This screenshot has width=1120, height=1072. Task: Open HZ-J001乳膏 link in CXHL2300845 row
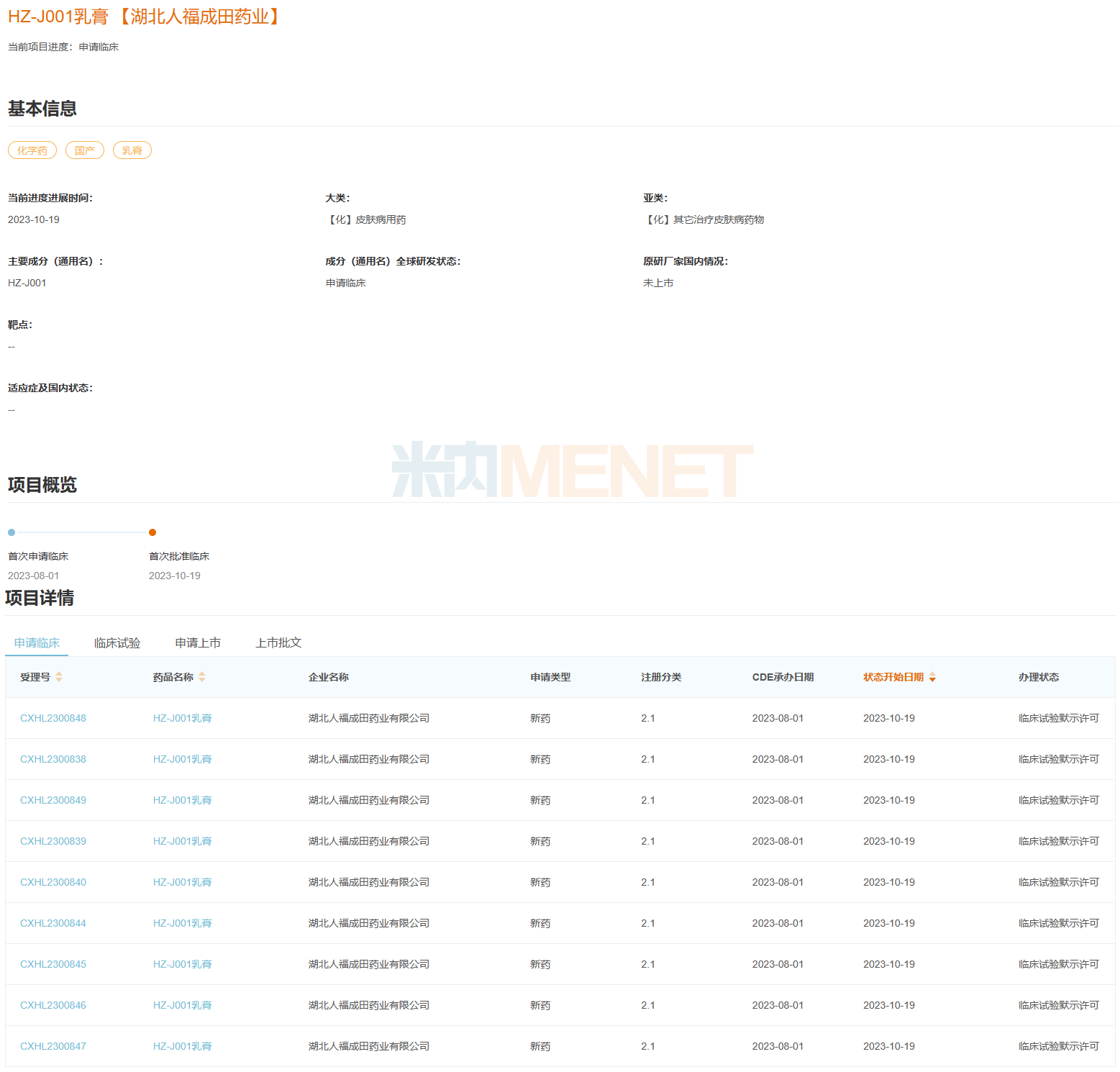tap(183, 964)
